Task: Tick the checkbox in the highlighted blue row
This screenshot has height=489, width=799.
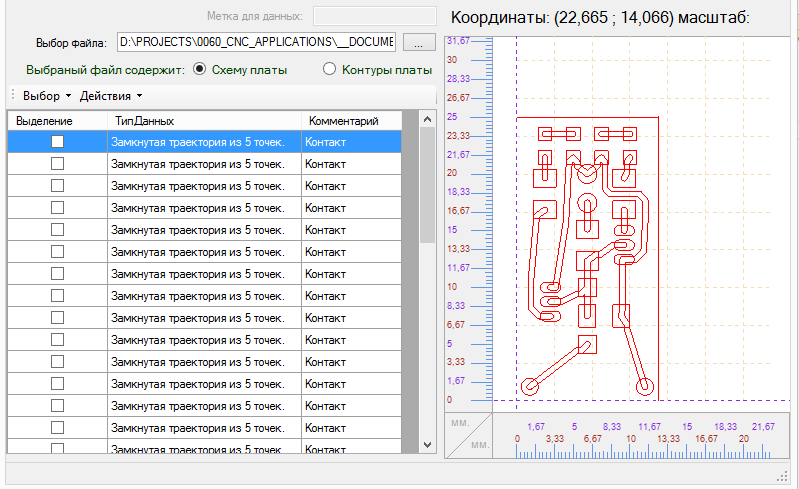Action: 58,142
